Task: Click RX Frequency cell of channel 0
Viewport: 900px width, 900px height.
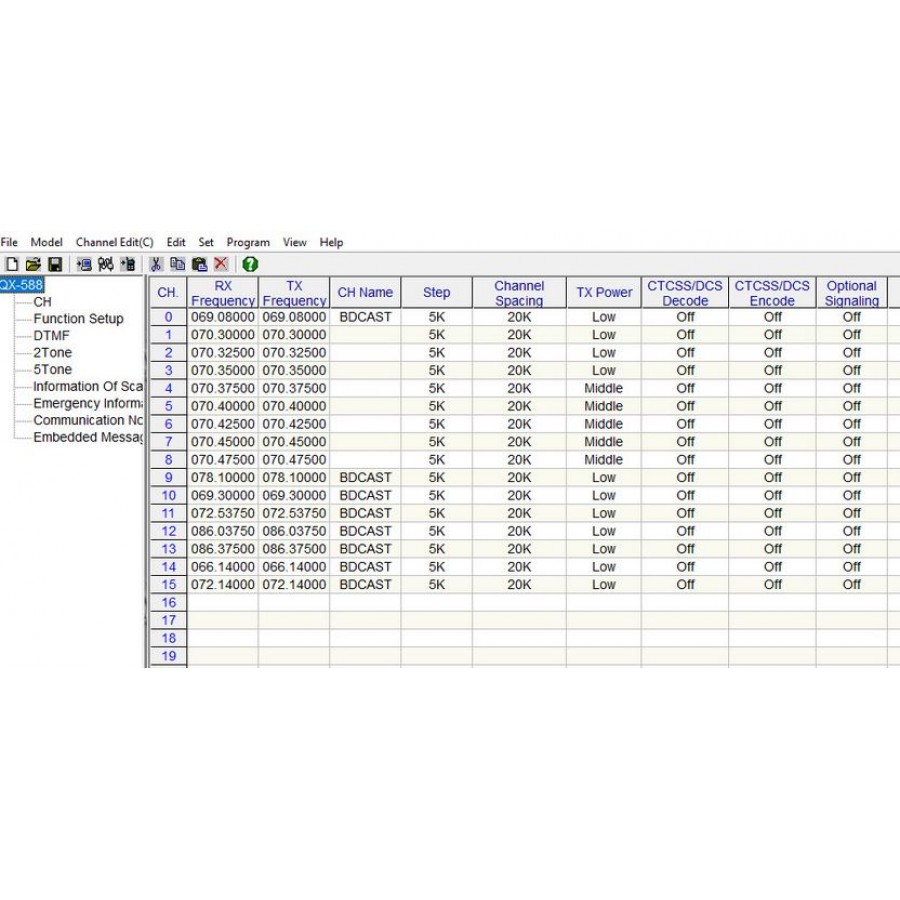Action: [x=222, y=317]
